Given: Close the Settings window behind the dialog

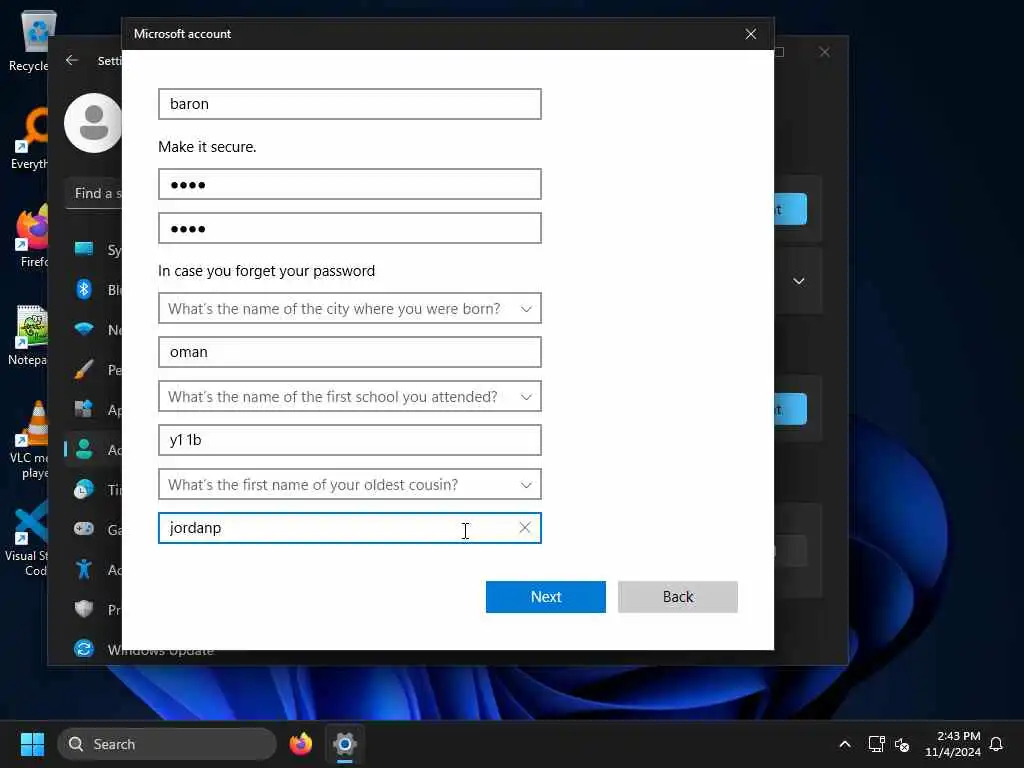Looking at the screenshot, I should [824, 52].
